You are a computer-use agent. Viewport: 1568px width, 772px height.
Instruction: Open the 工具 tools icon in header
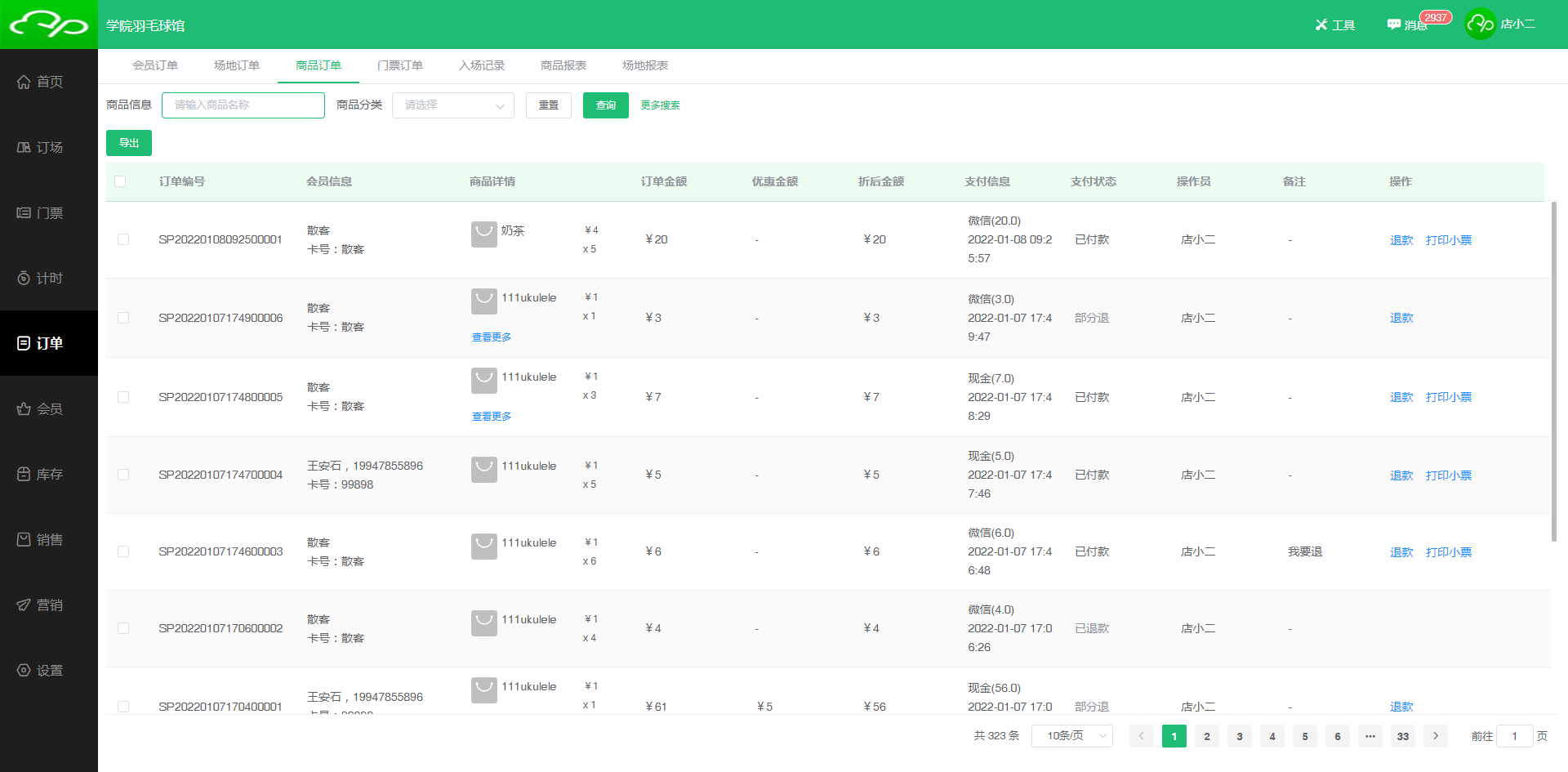coord(1321,25)
